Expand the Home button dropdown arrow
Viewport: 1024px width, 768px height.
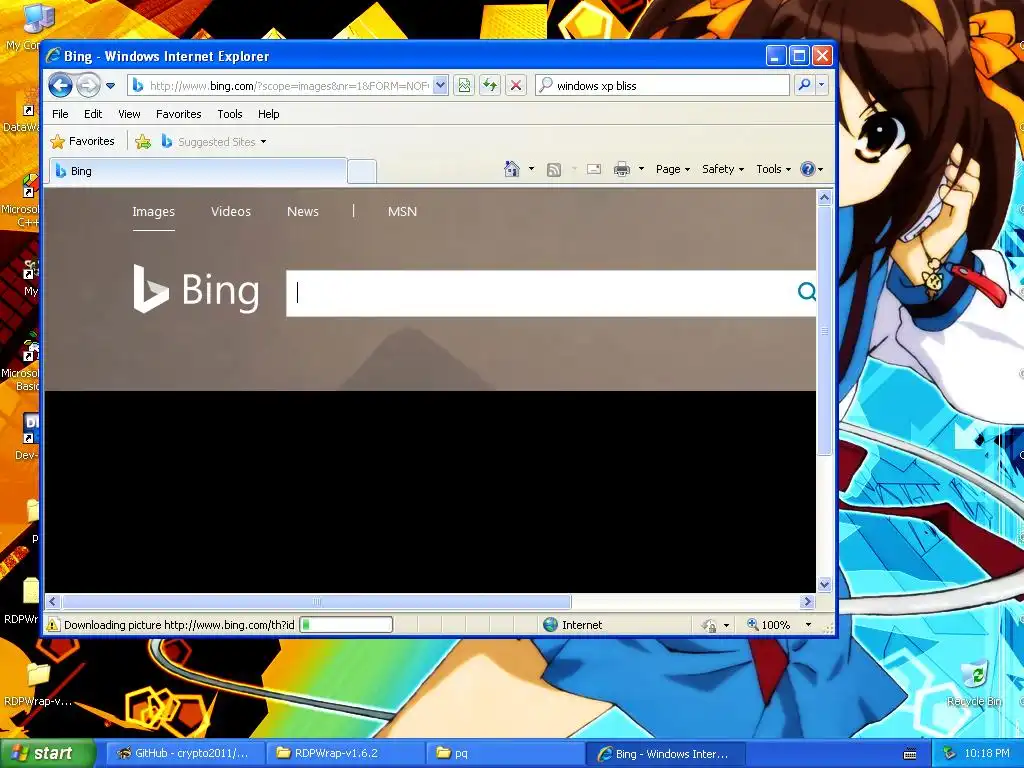(x=531, y=169)
